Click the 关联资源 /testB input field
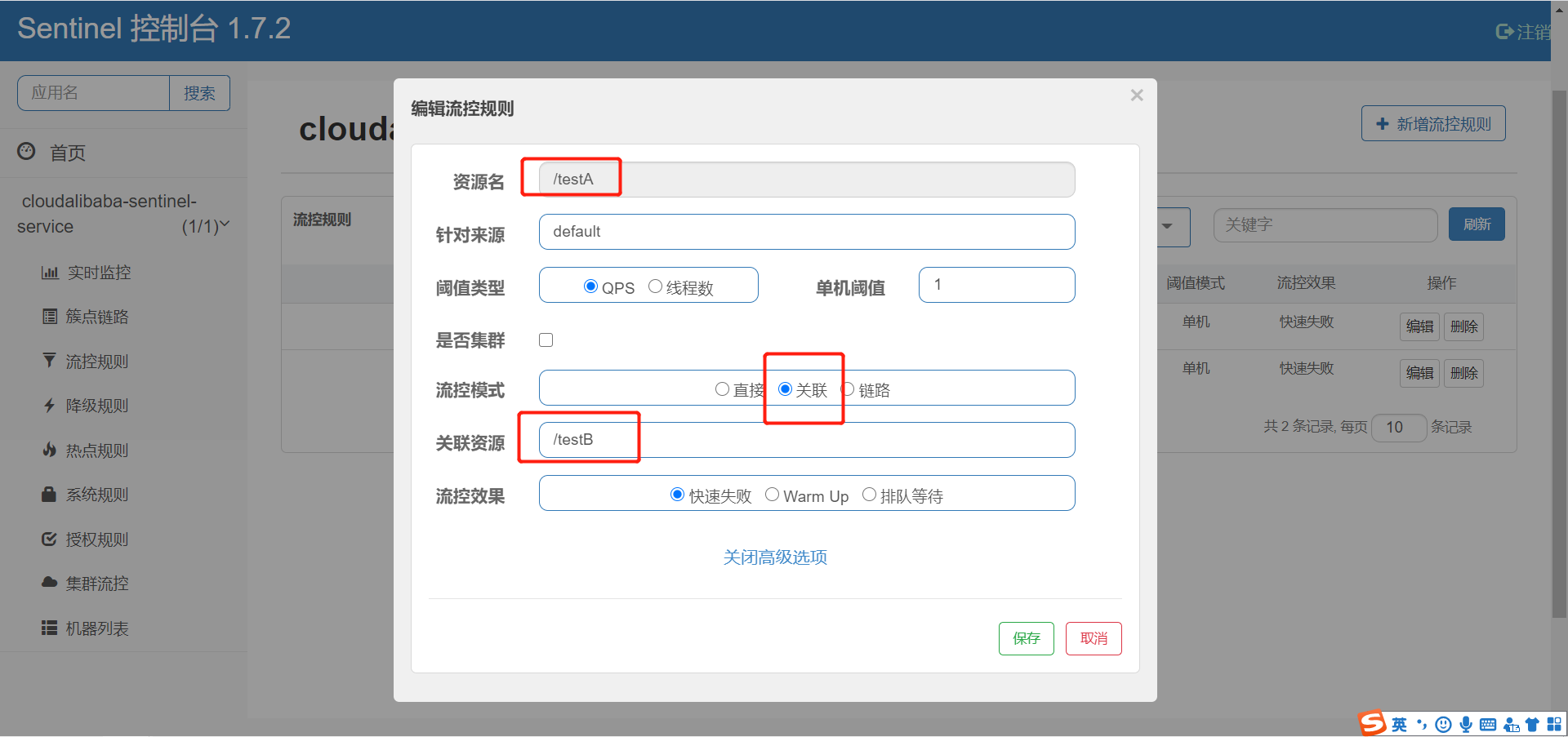This screenshot has width=1568, height=737. pos(807,440)
